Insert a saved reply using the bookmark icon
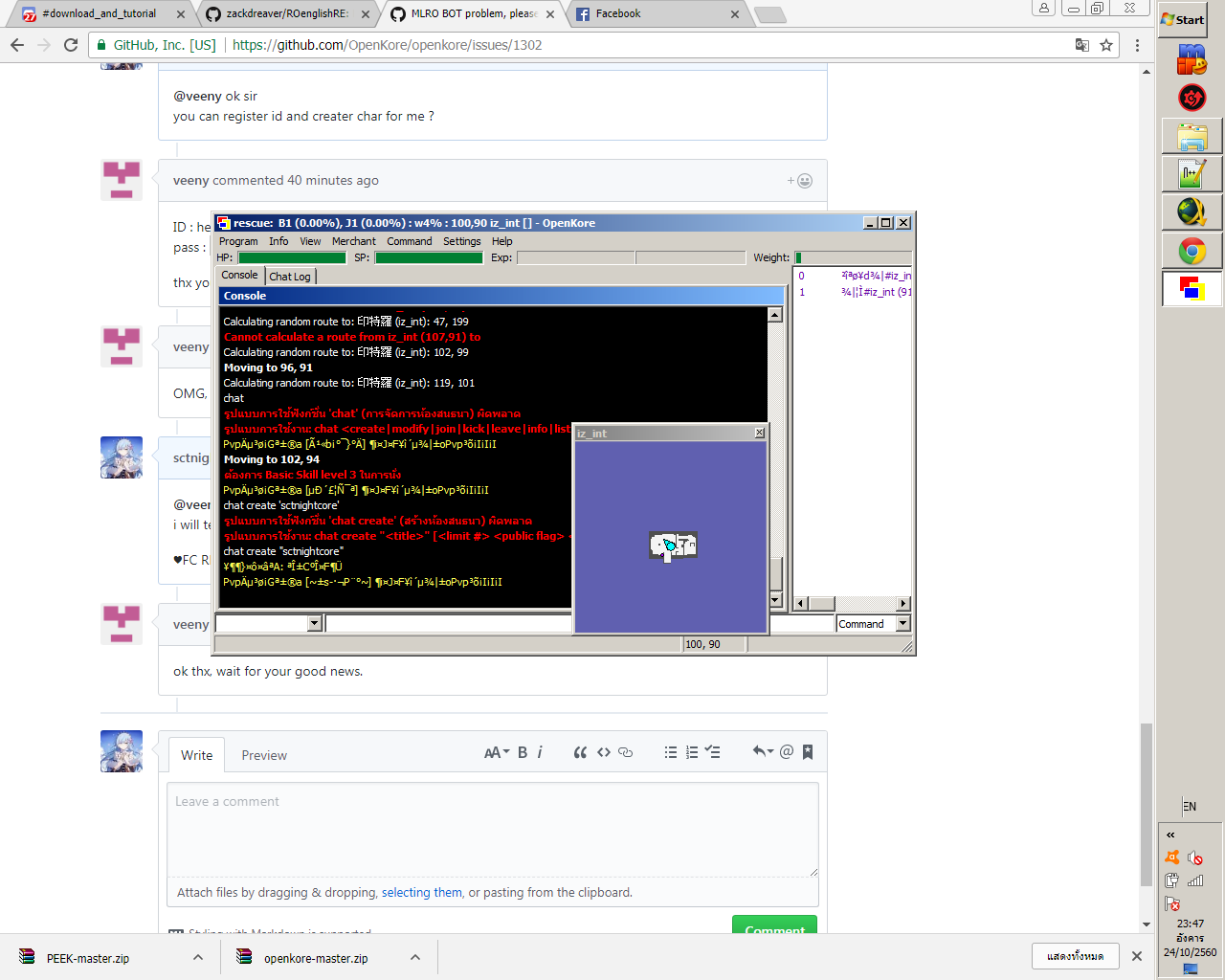 807,752
